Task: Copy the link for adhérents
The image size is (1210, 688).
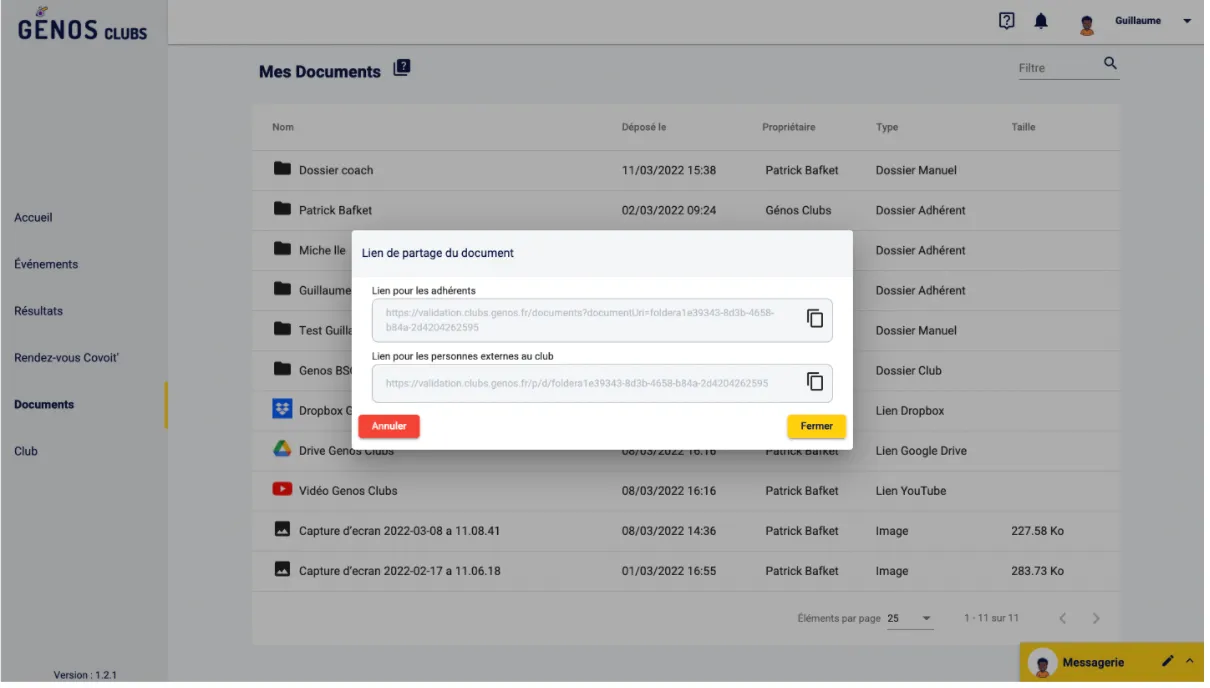Action: (815, 319)
